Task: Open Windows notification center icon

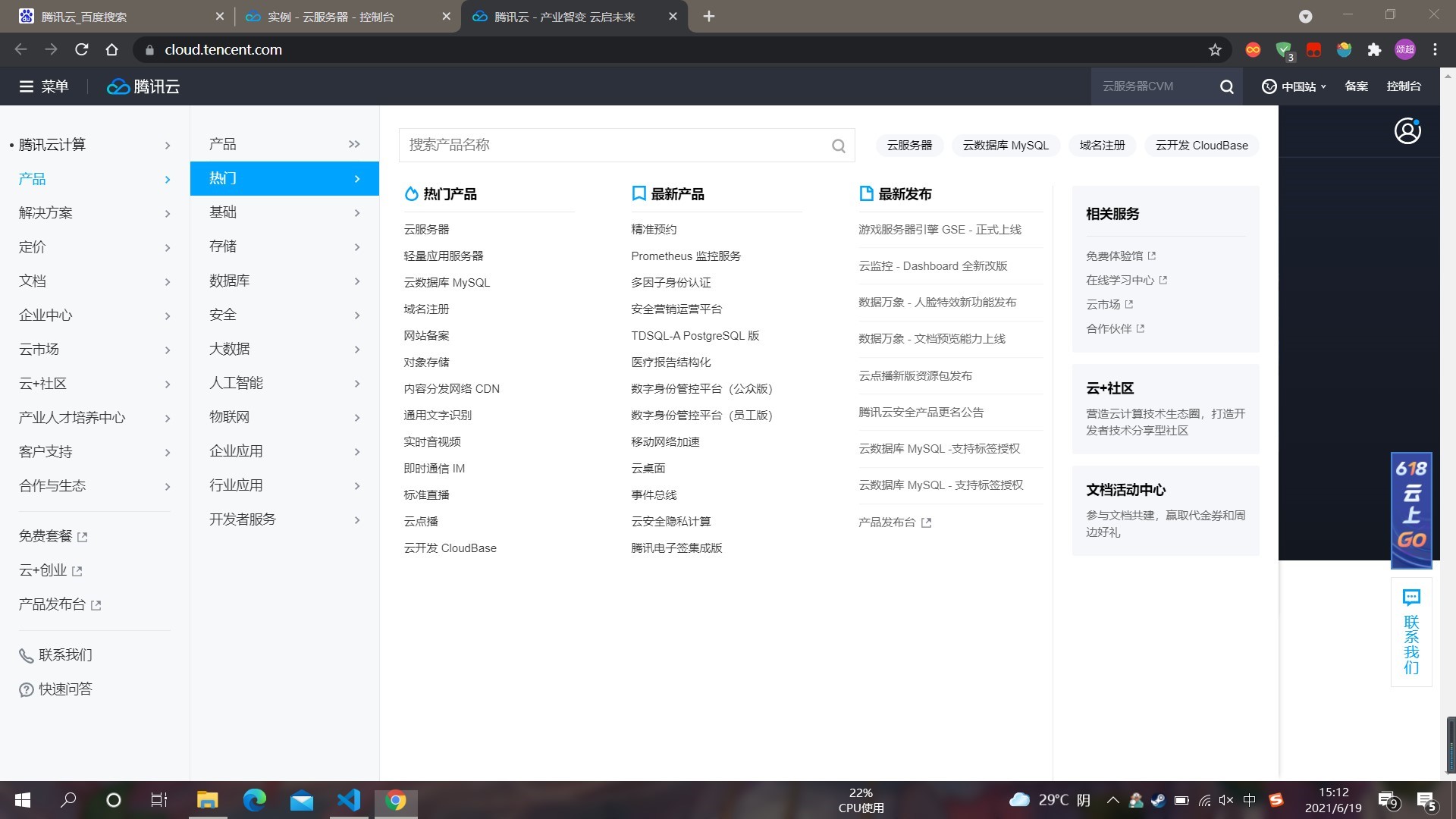Action: (x=1426, y=801)
